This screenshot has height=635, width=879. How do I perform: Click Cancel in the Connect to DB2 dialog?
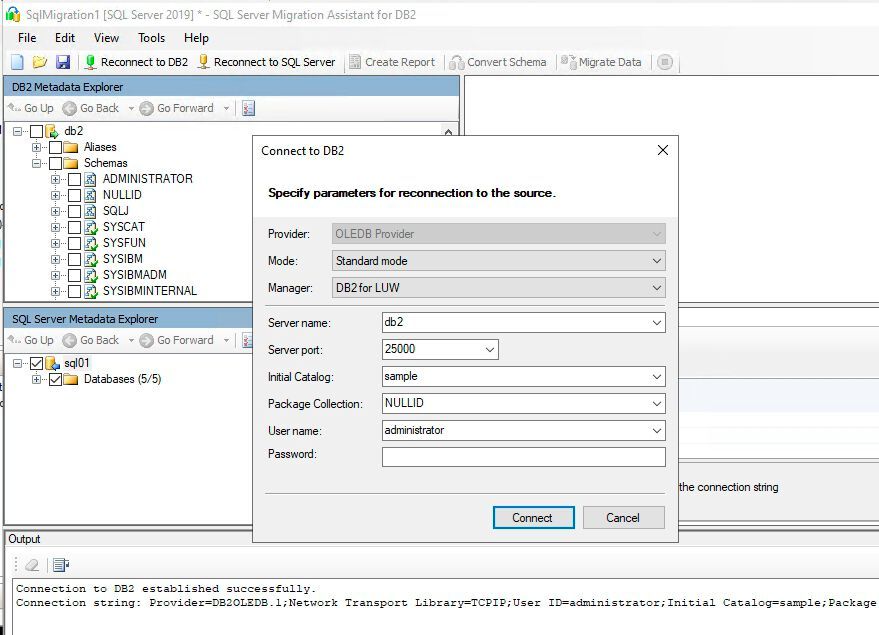coord(623,518)
